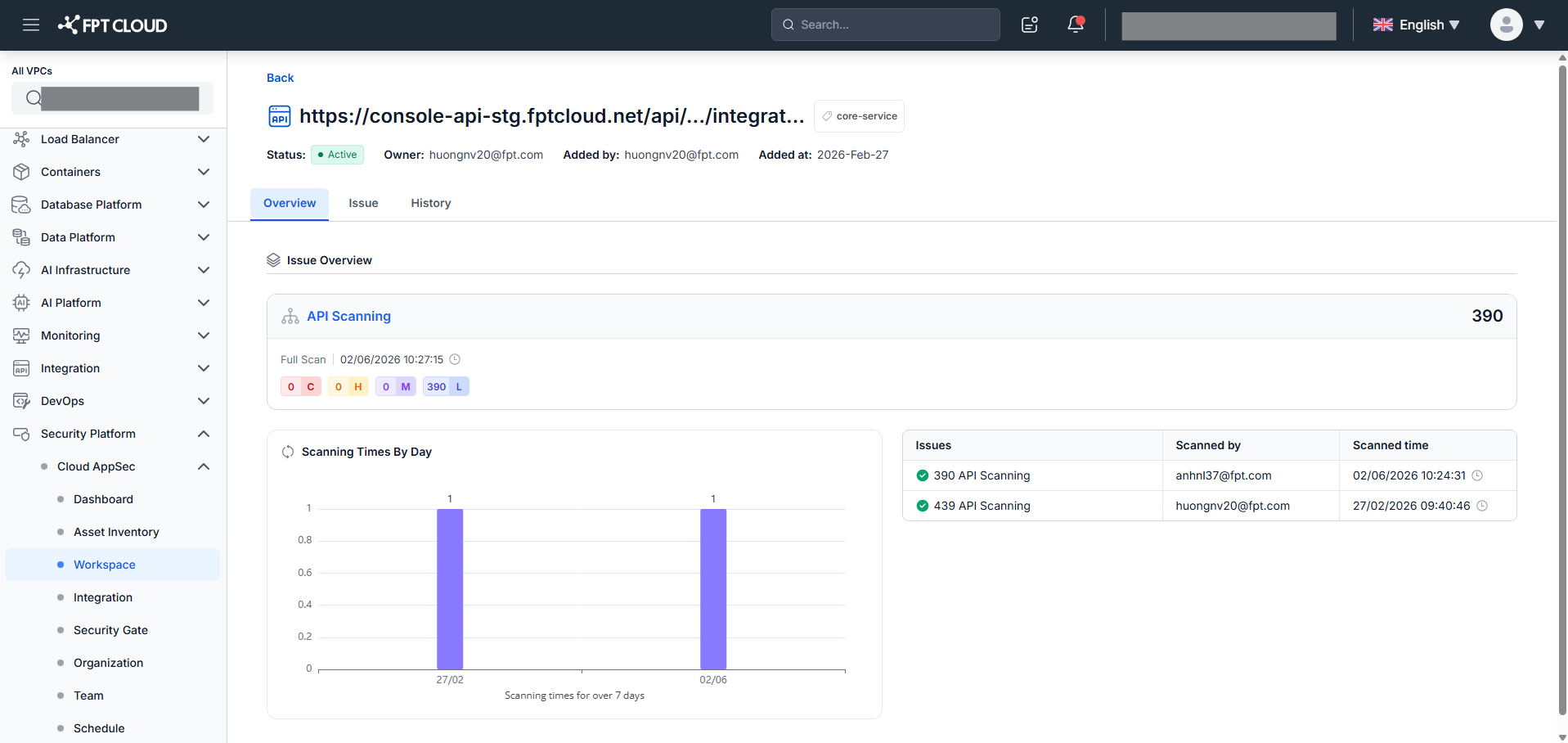
Task: Expand the Containers menu chevron
Action: (x=204, y=172)
